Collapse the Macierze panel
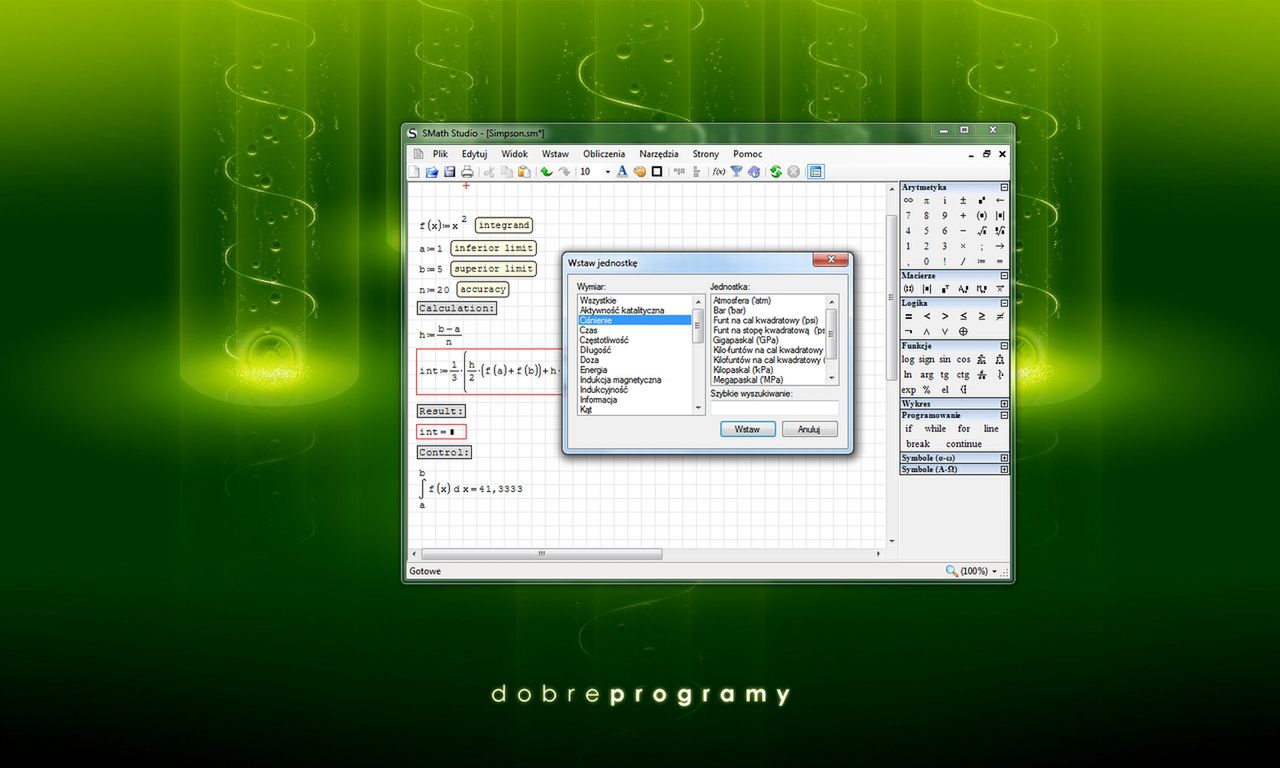Viewport: 1280px width, 768px height. [1004, 276]
